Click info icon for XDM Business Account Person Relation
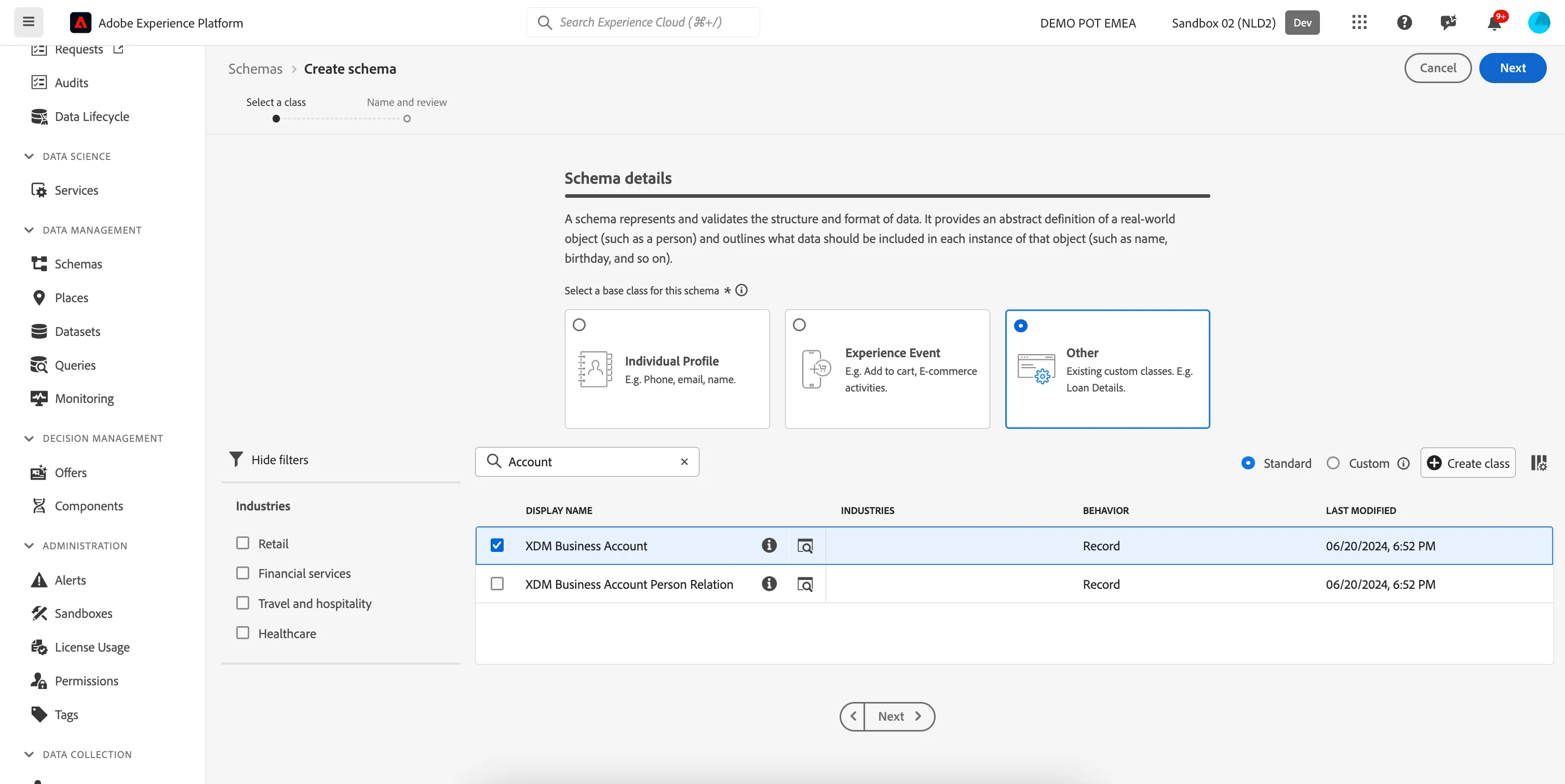1565x784 pixels. (769, 584)
